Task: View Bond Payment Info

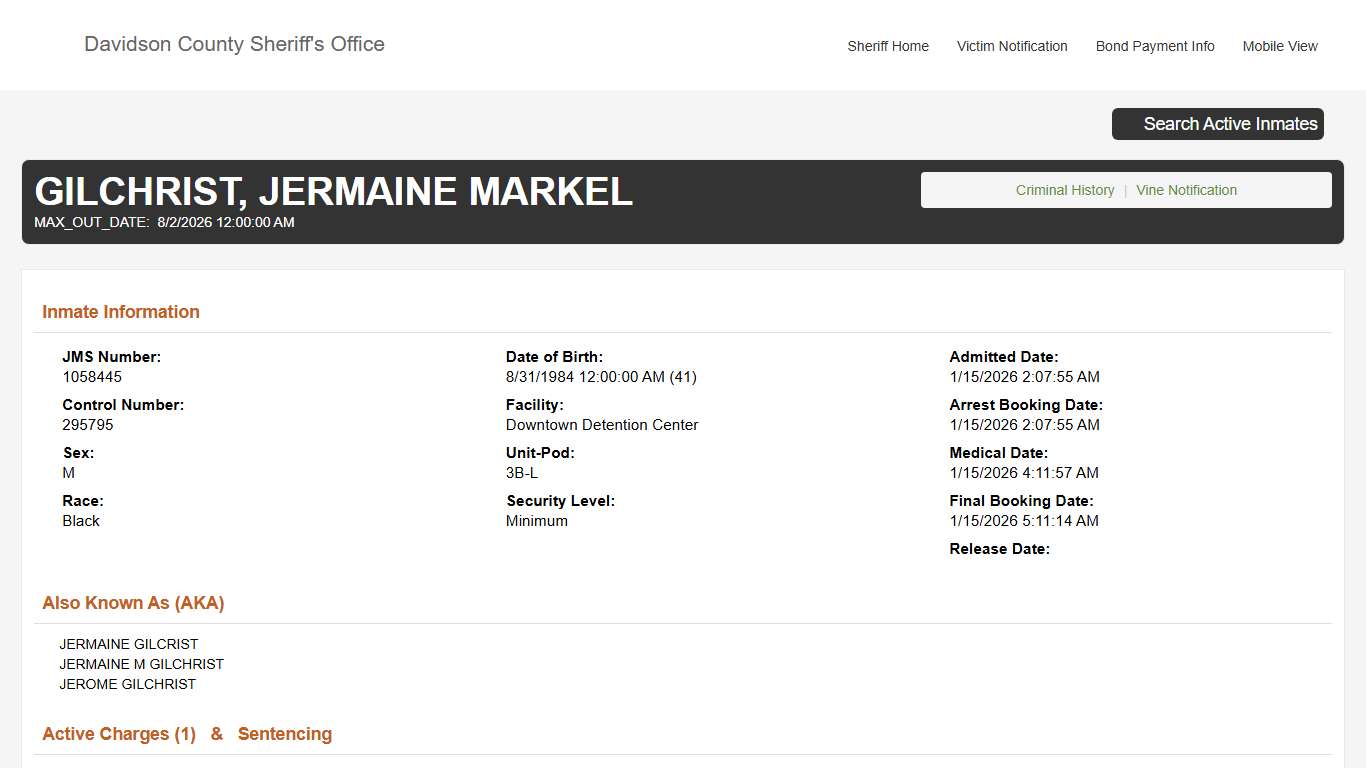Action: pyautogui.click(x=1155, y=46)
